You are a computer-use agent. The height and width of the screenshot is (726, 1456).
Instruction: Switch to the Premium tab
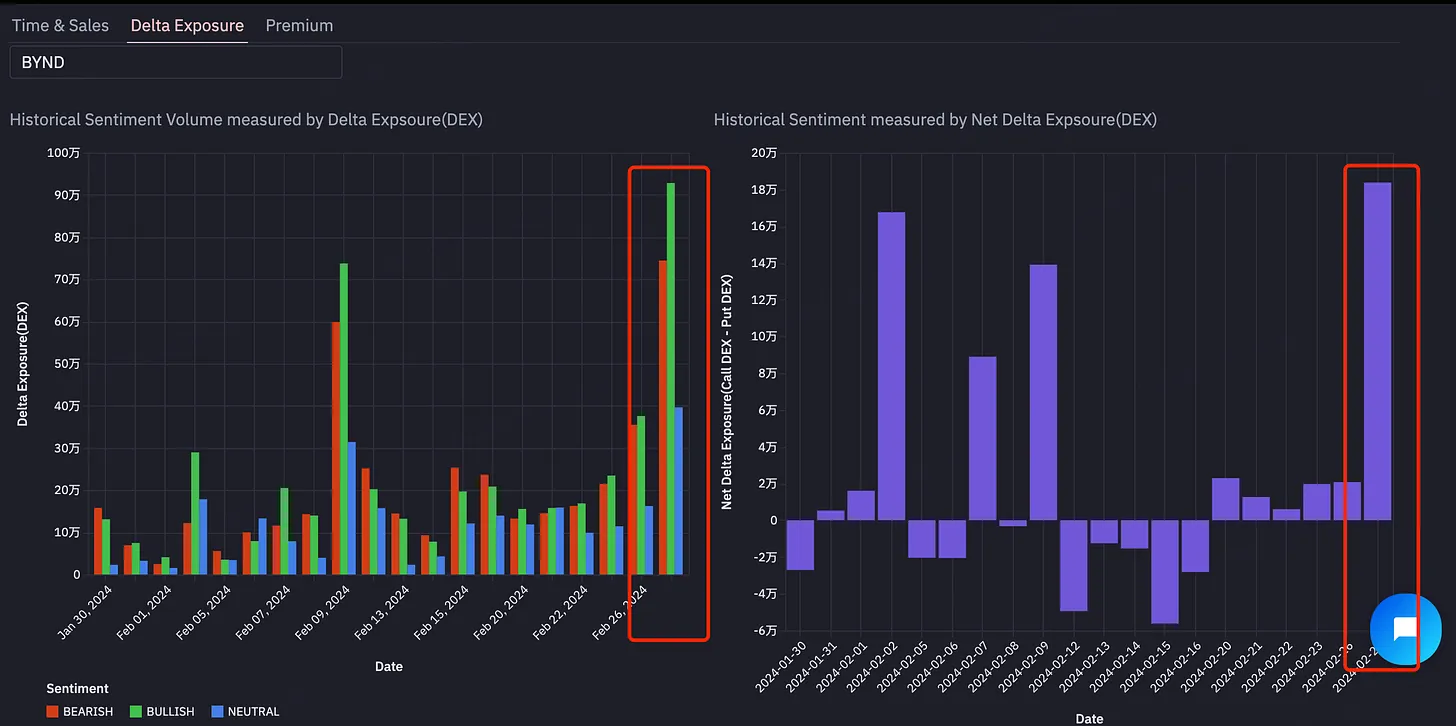coord(298,25)
